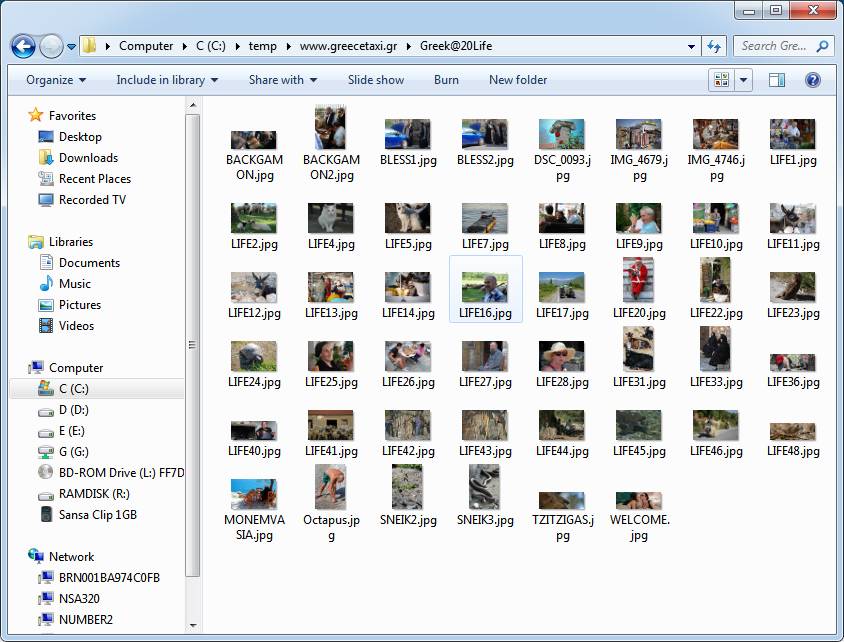Image resolution: width=844 pixels, height=642 pixels.
Task: Open BD-ROM Drive (L:)
Action: pyautogui.click(x=121, y=472)
